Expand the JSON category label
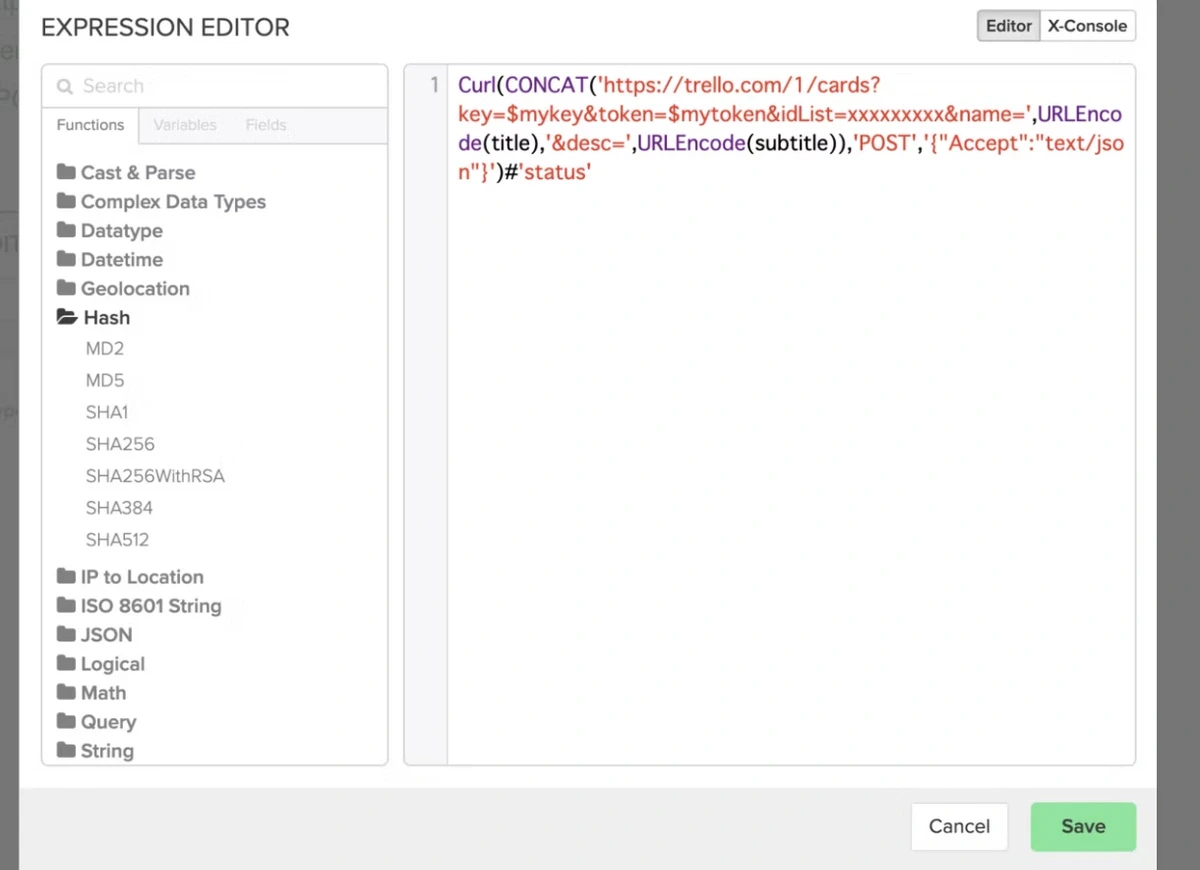This screenshot has height=870, width=1200. click(x=106, y=635)
